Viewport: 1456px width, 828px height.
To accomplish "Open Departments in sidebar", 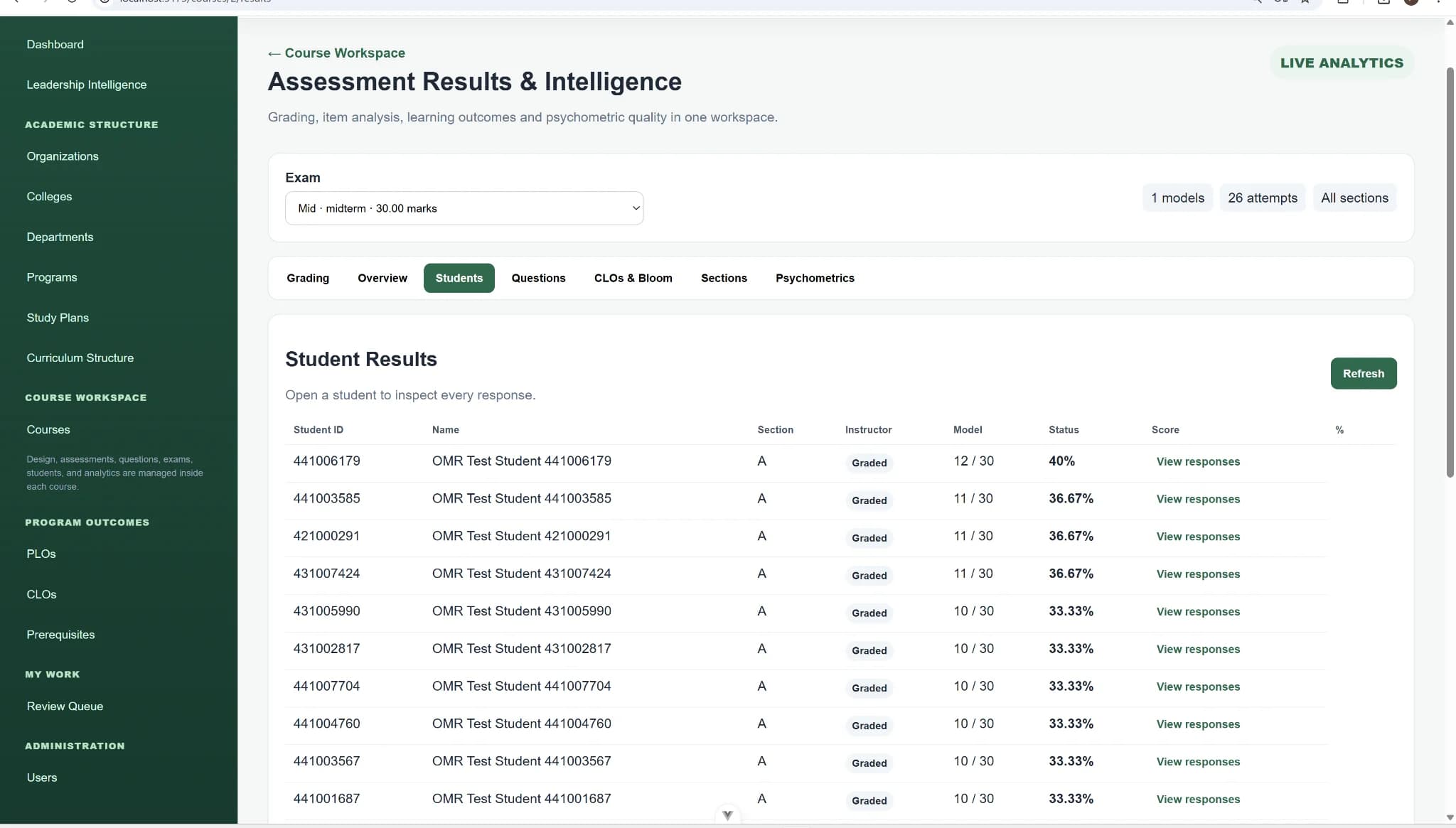I will point(60,237).
